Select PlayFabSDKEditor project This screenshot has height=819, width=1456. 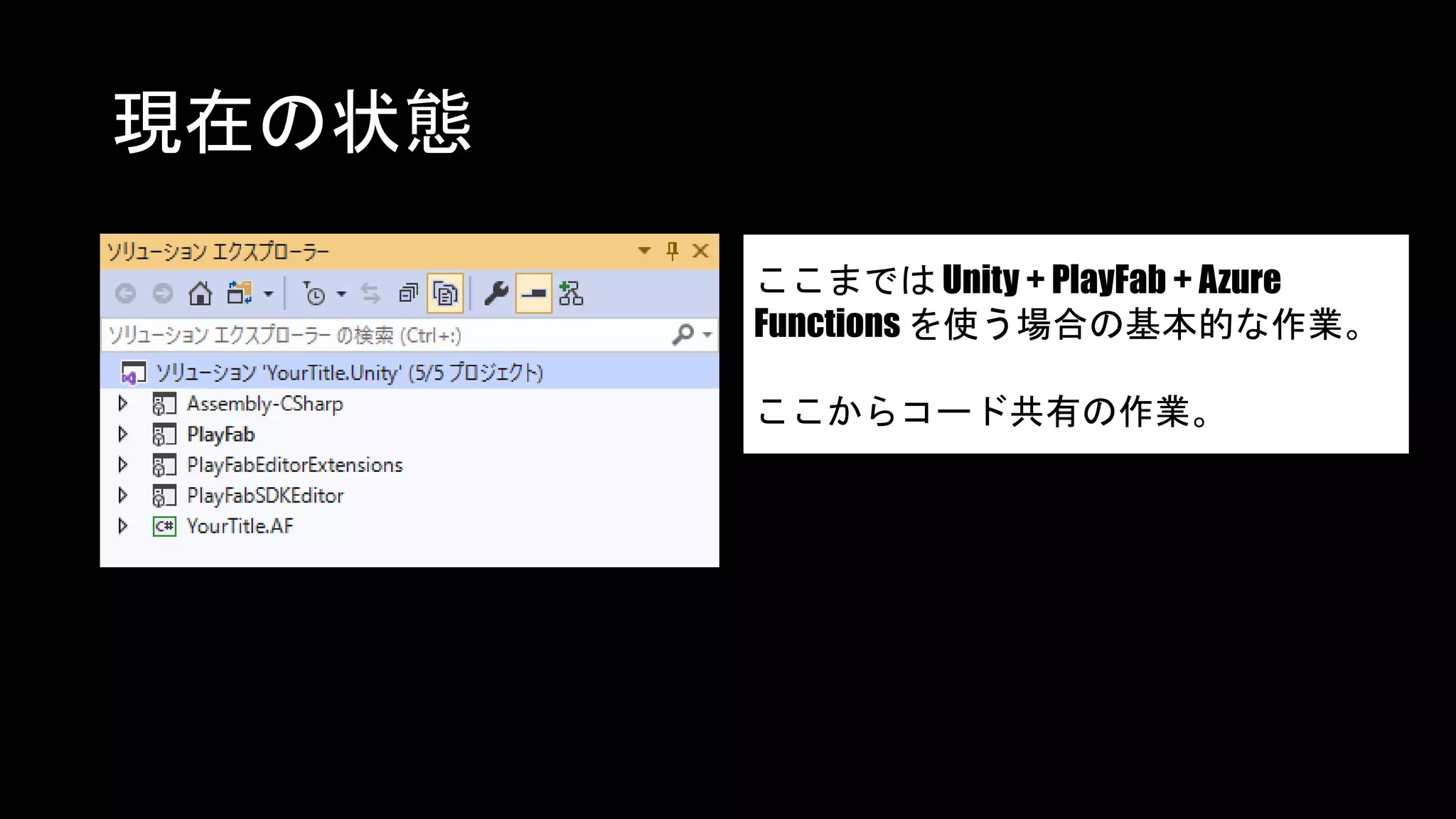coord(266,496)
